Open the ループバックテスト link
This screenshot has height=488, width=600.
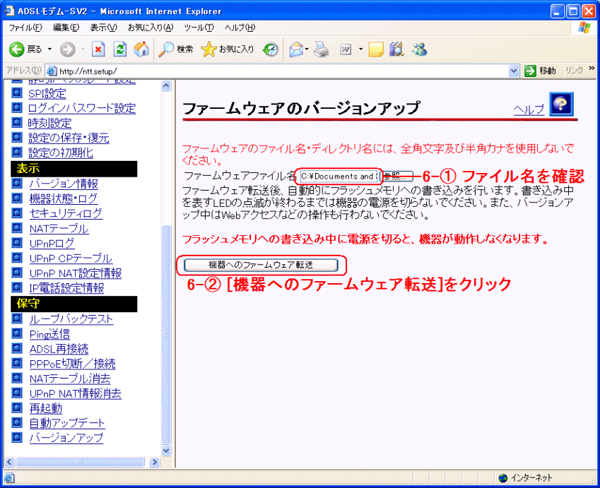click(71, 319)
